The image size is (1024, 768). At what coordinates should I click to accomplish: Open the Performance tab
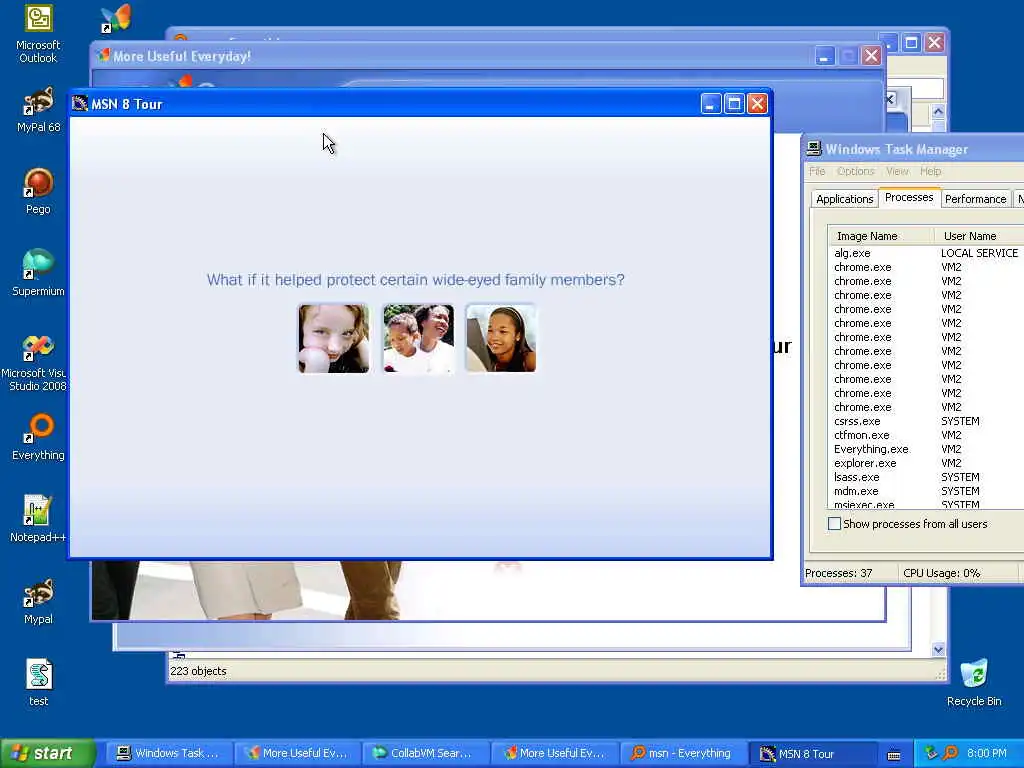coord(975,199)
